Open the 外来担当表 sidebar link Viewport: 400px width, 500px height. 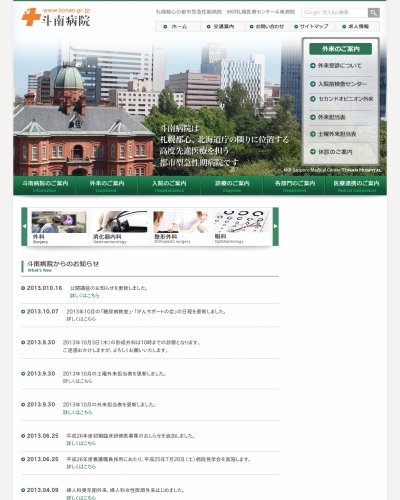(328, 117)
